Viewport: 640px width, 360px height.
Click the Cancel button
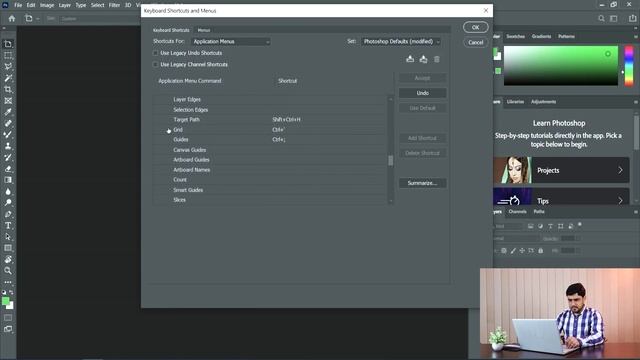point(476,42)
